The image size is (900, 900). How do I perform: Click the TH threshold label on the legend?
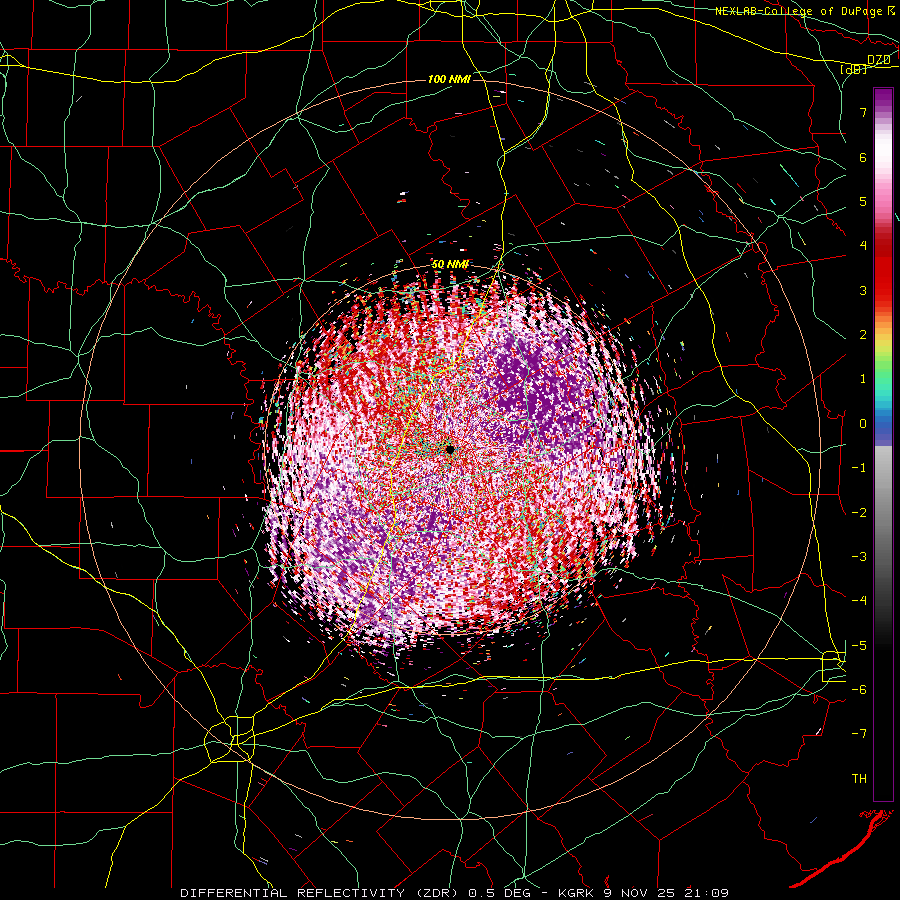[x=859, y=779]
